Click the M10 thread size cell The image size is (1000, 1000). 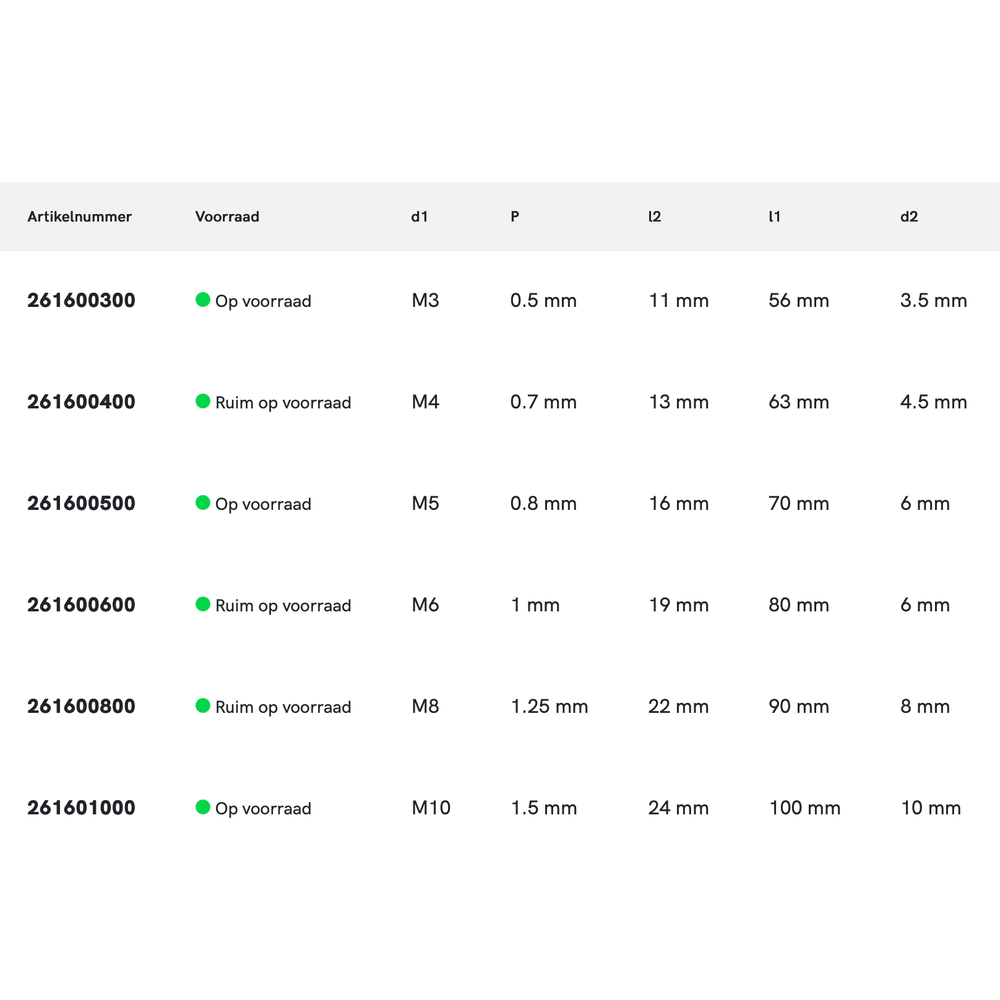431,808
